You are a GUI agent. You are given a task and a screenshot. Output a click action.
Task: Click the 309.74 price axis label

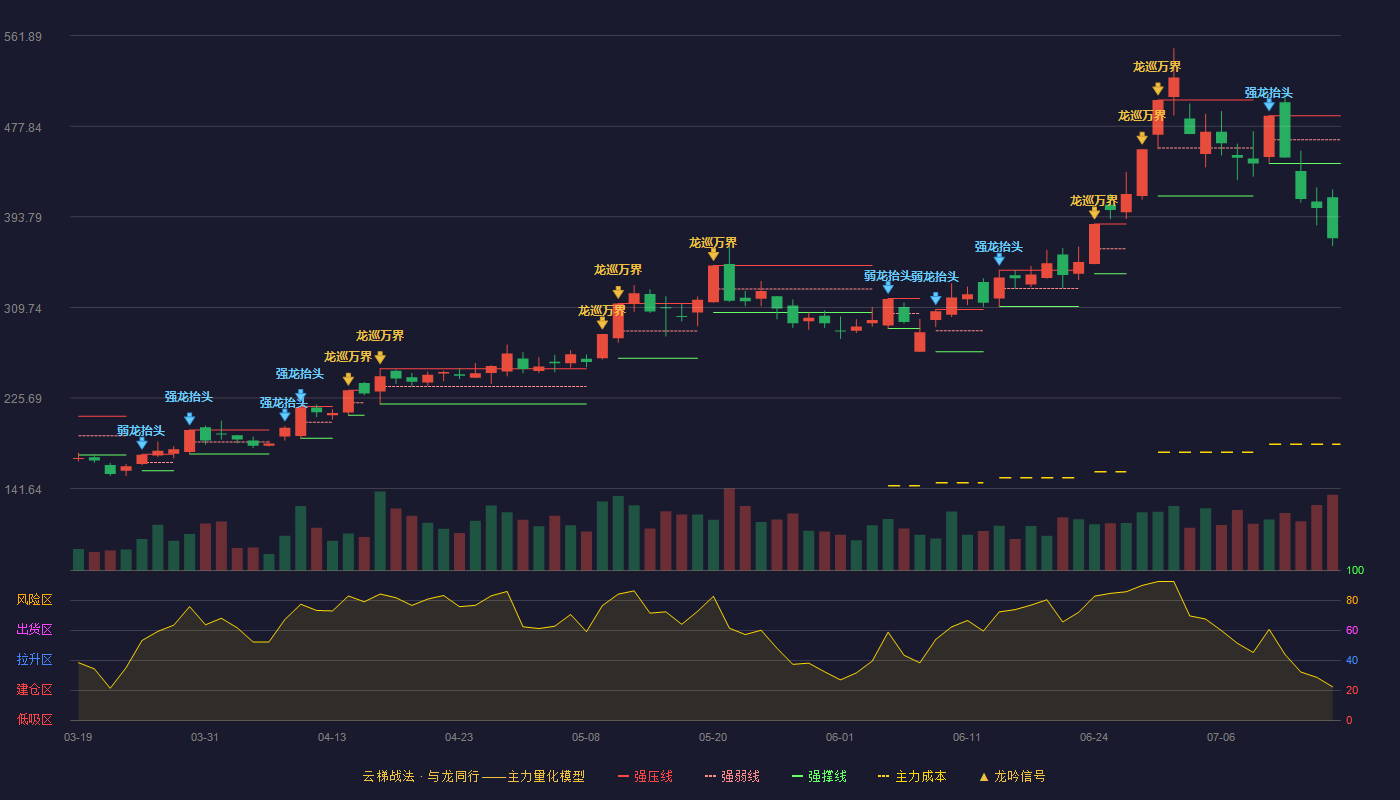(x=23, y=309)
